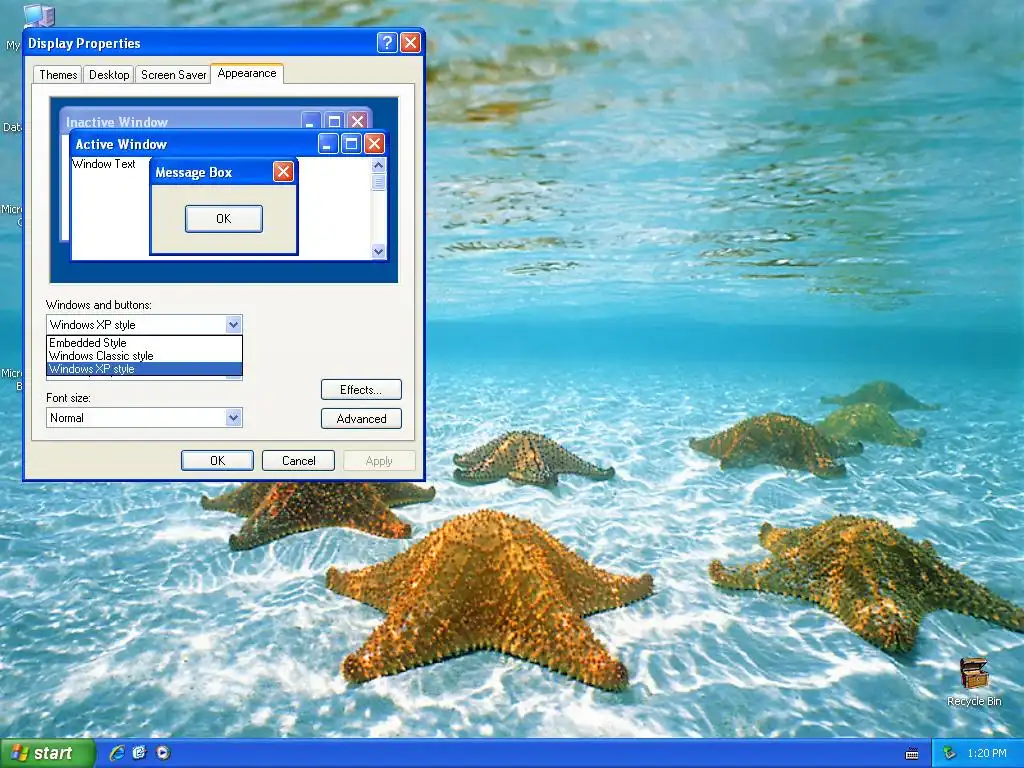The image size is (1024, 768).
Task: Click the Active Window preview maximize icon
Action: pos(351,144)
